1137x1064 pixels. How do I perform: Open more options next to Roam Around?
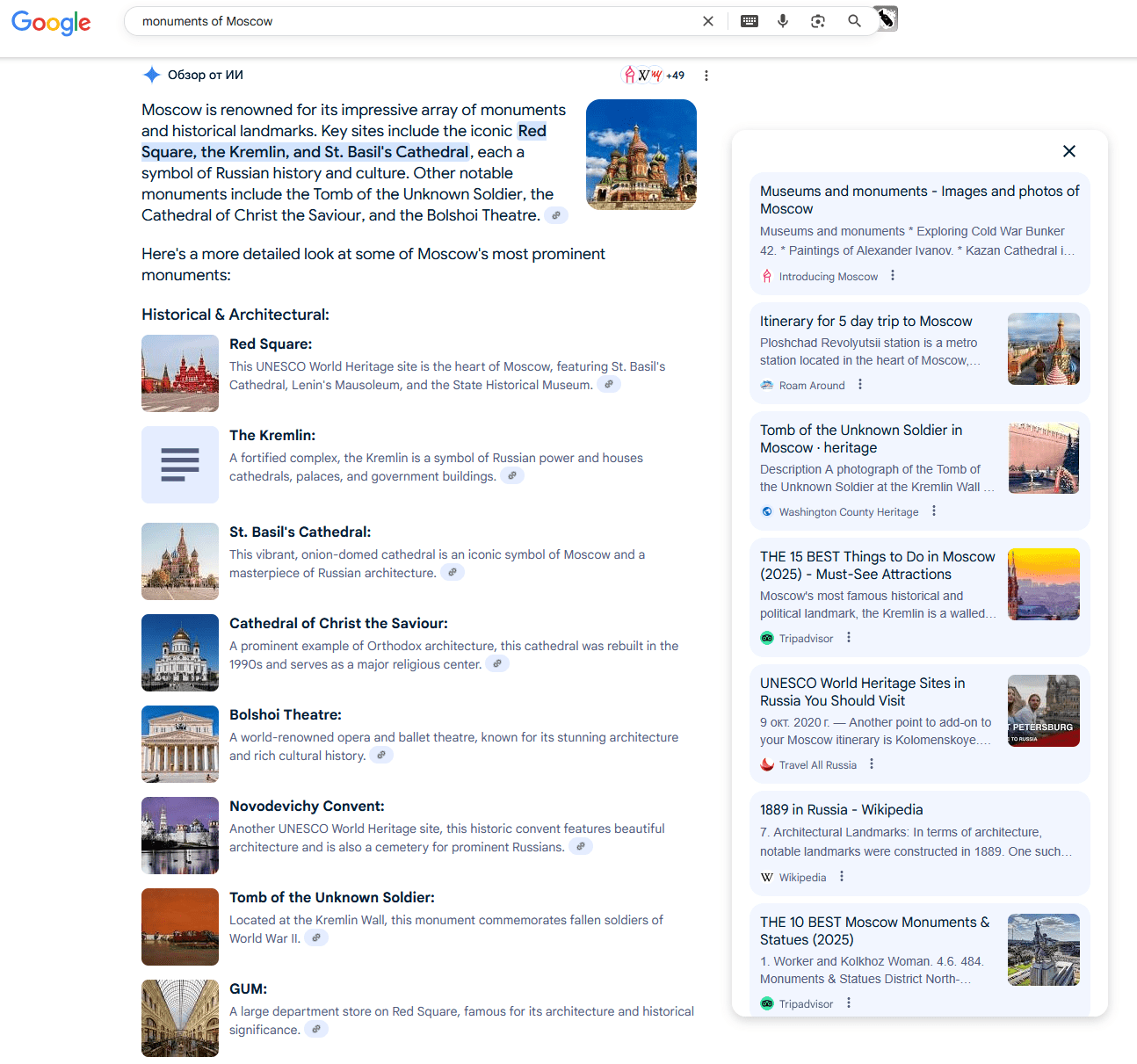pyautogui.click(x=860, y=385)
